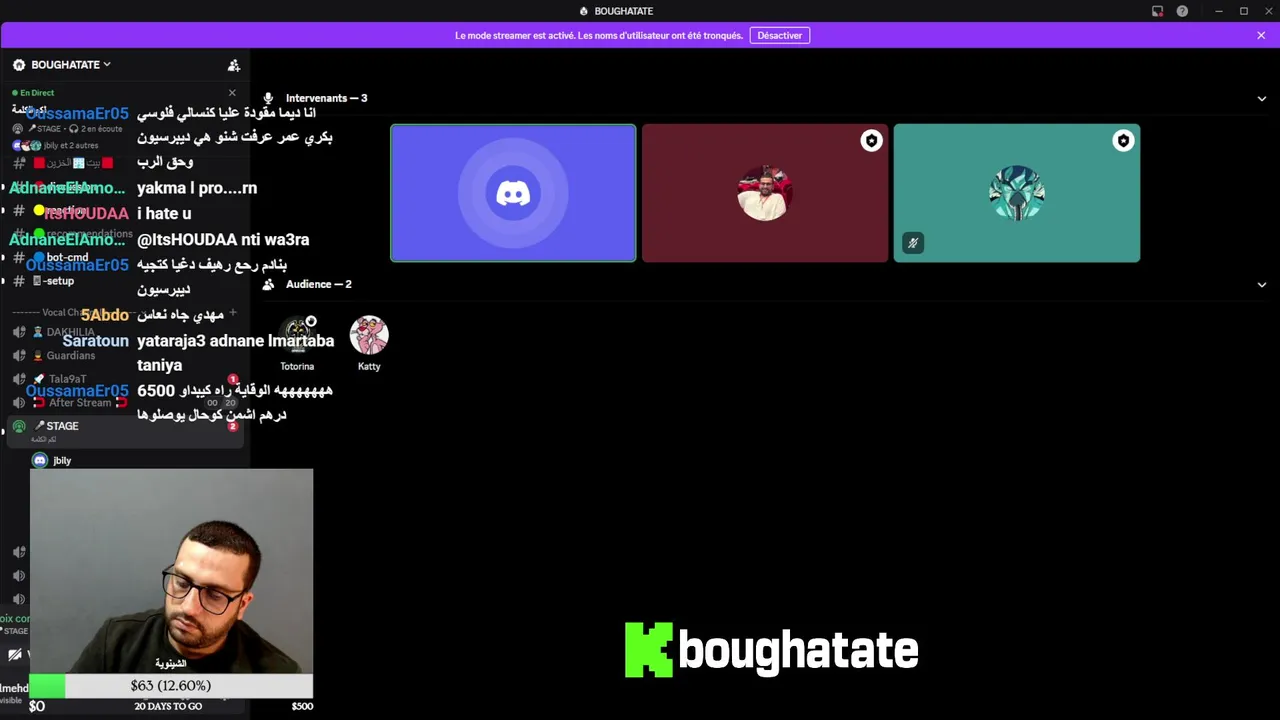The width and height of the screenshot is (1280, 720).
Task: Click the BOUGHATATE window title text
Action: pos(623,11)
